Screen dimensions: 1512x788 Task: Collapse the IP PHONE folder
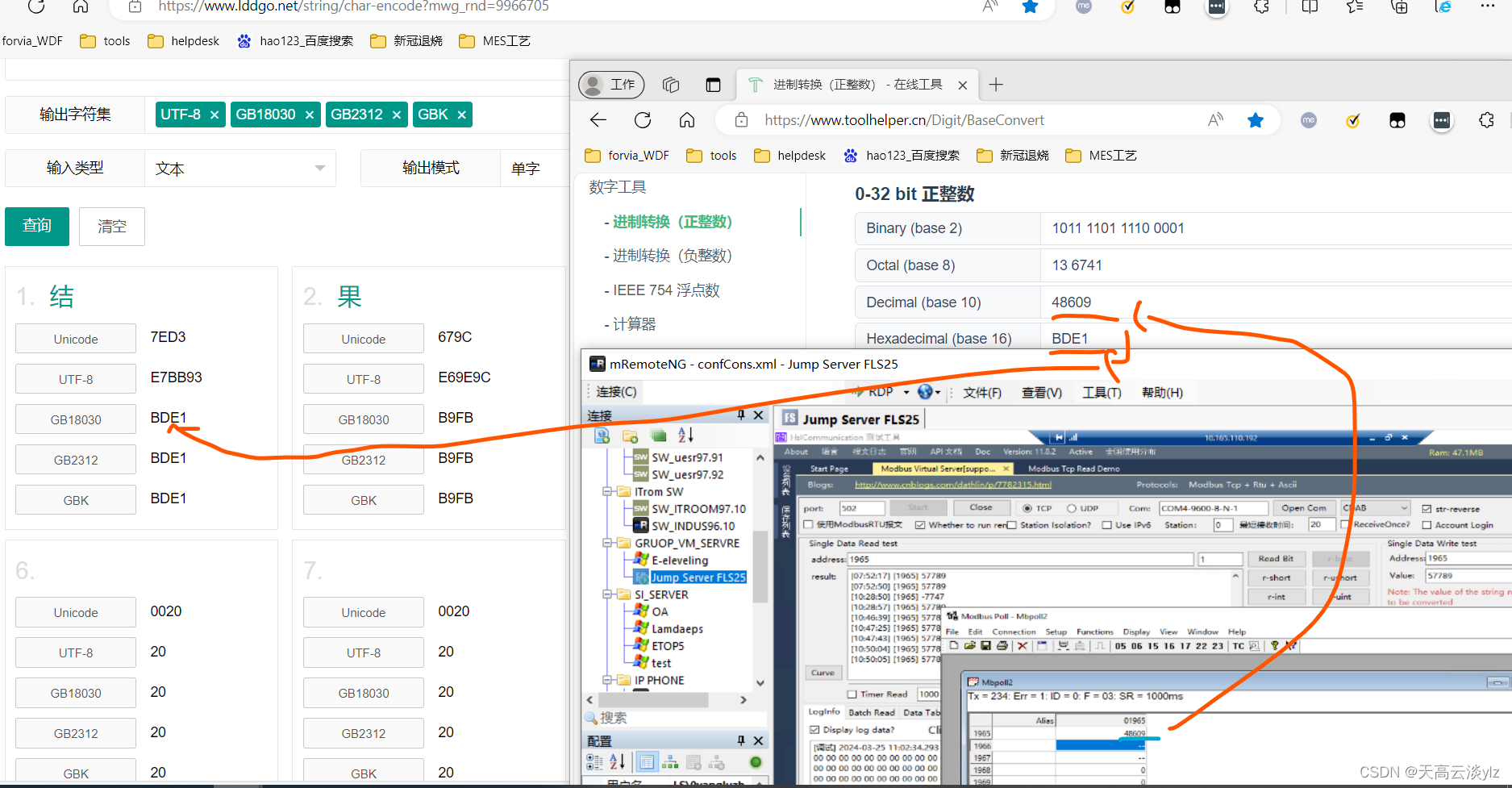point(607,680)
